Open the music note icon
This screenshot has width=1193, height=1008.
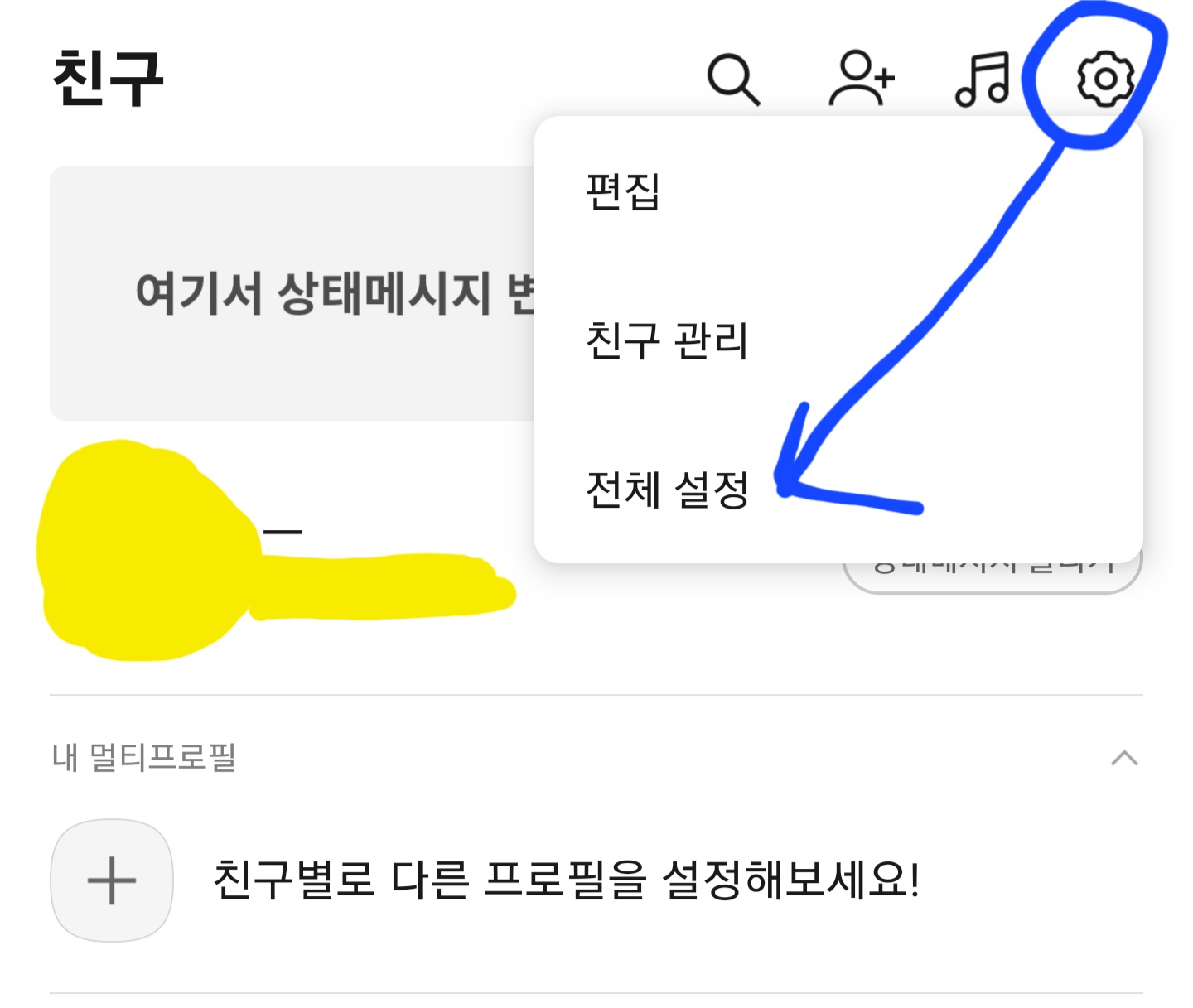point(983,80)
